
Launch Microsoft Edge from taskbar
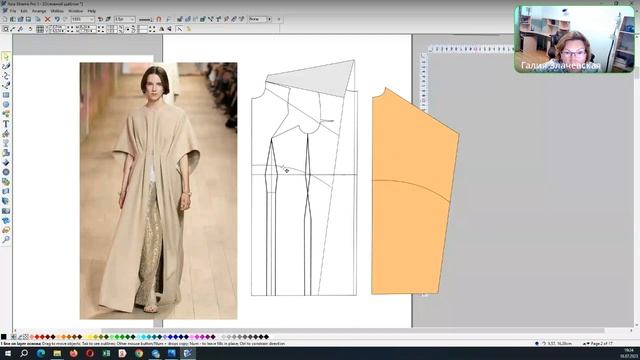[41, 353]
